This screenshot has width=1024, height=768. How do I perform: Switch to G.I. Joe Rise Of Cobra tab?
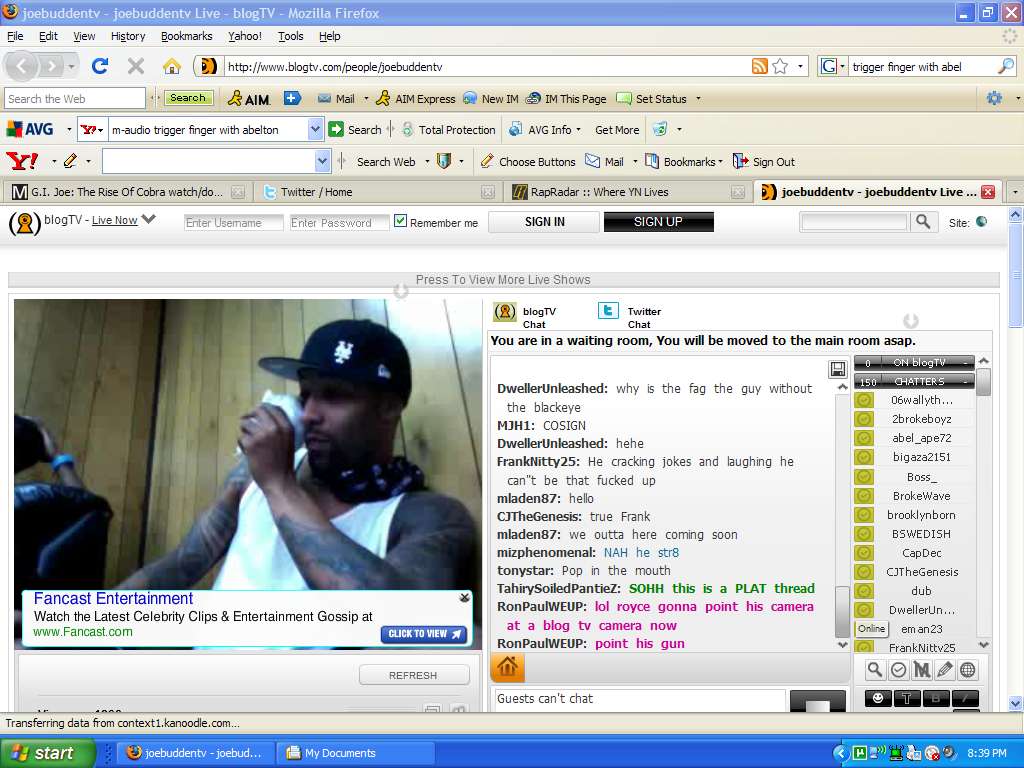coord(128,192)
